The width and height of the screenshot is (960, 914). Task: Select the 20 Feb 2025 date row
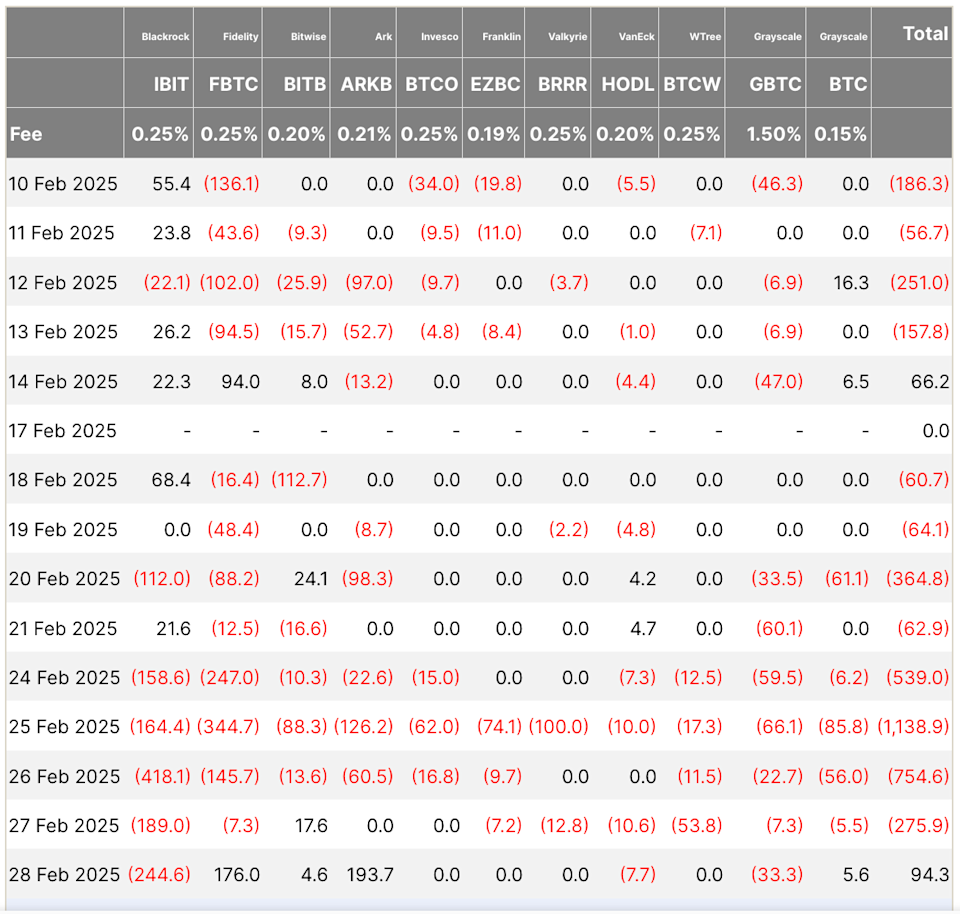tap(479, 579)
